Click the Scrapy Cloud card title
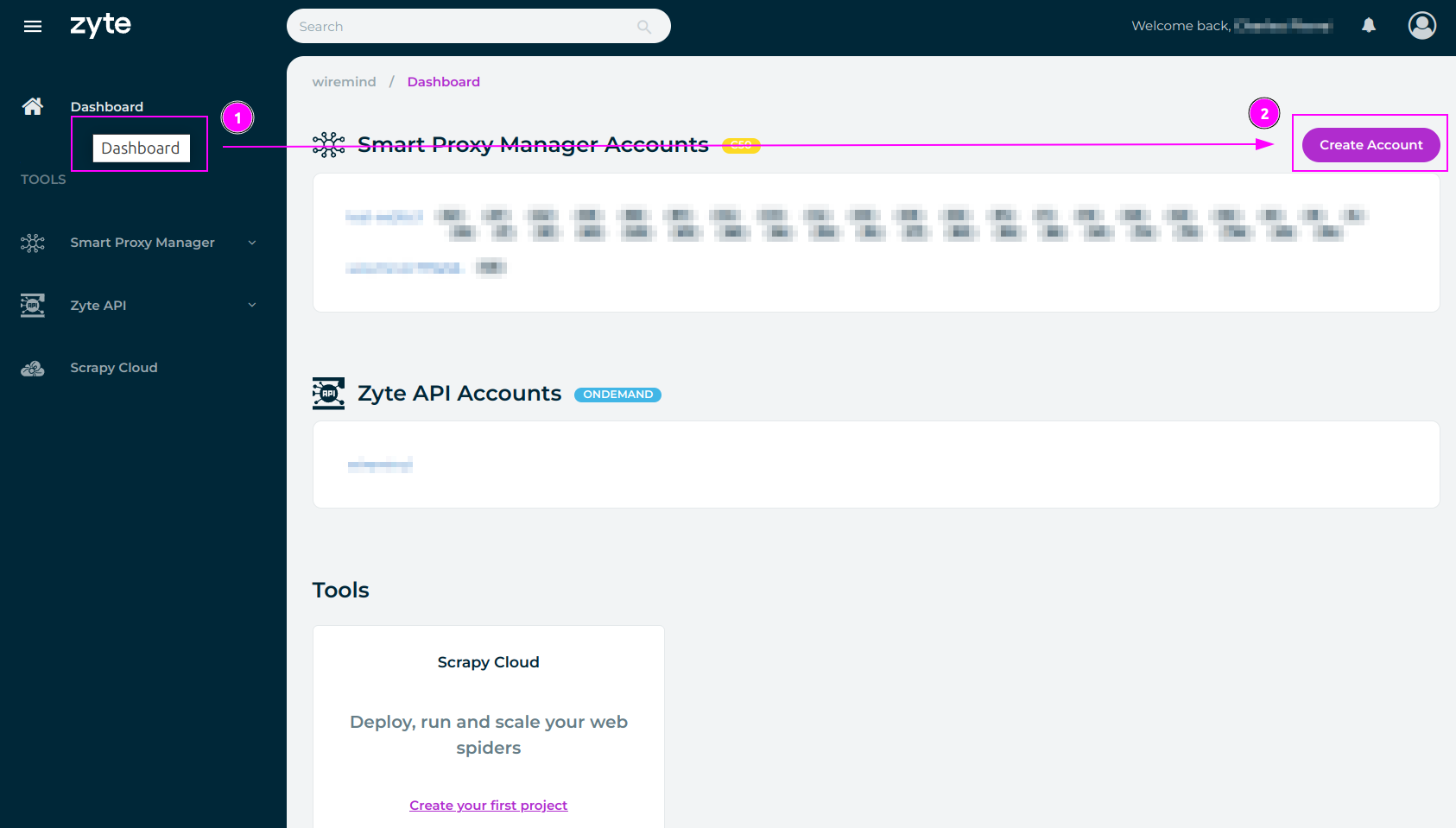Viewport: 1456px width, 828px height. click(488, 662)
